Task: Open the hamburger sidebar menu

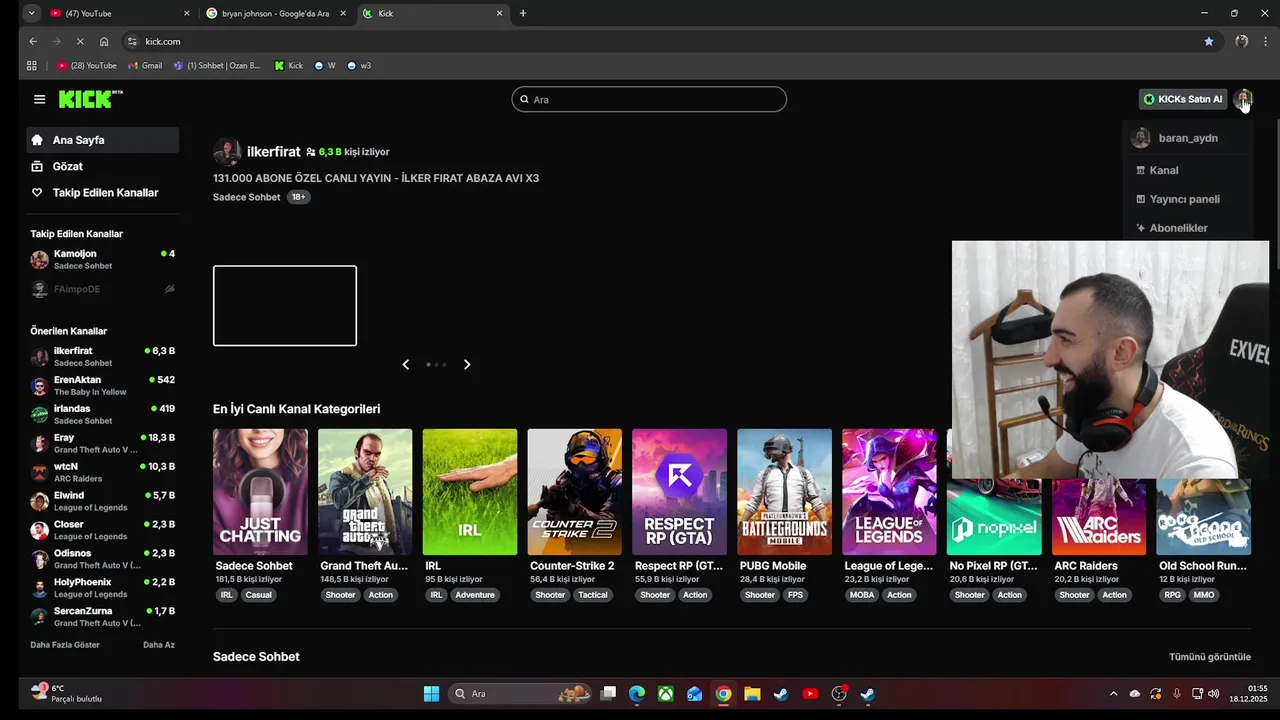Action: point(39,99)
